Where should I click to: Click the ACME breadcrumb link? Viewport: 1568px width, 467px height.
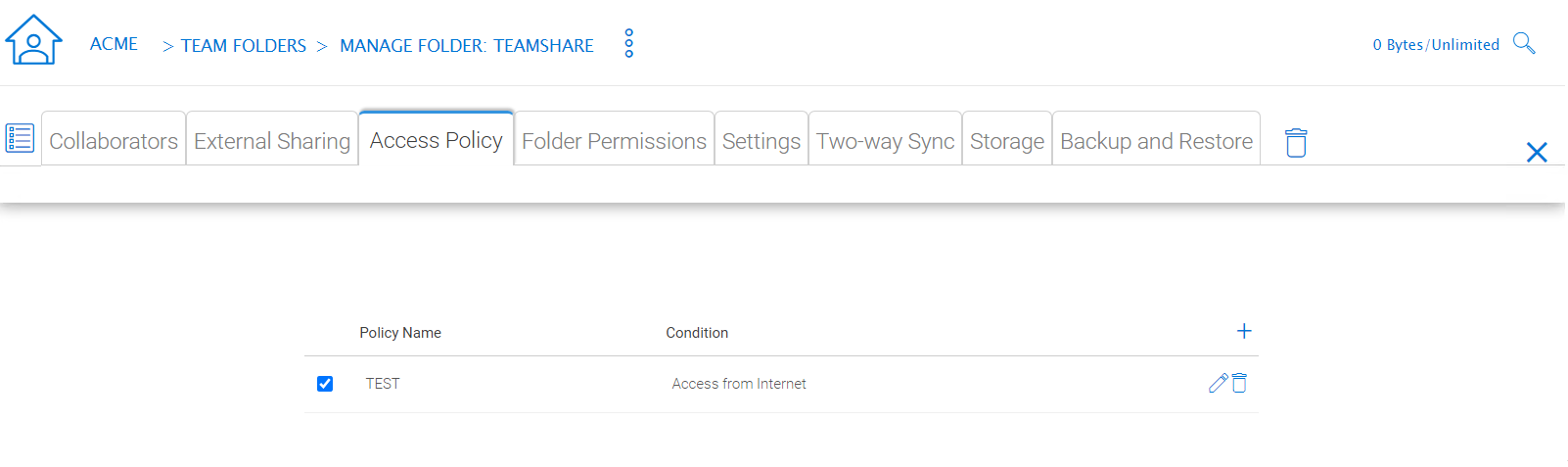(x=114, y=44)
